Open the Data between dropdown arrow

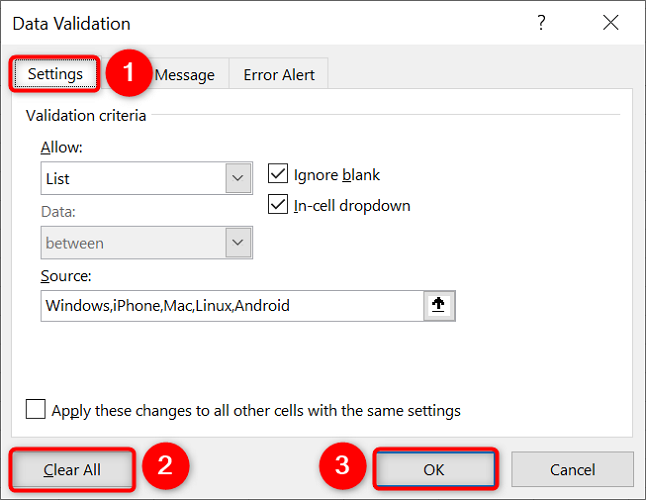(x=238, y=243)
